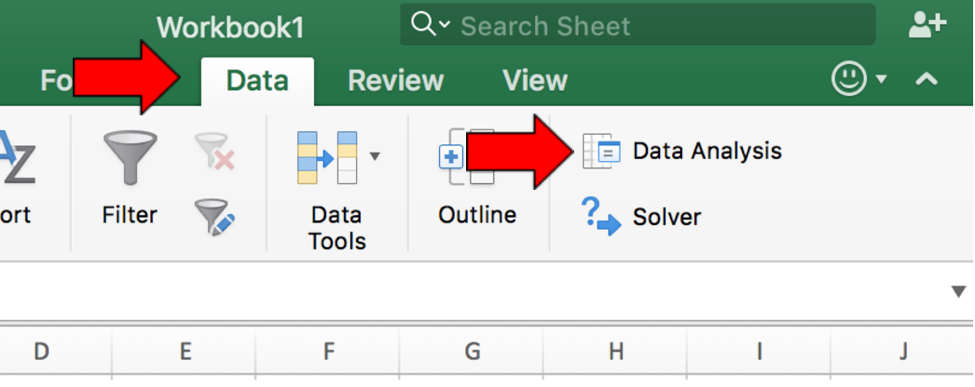
Task: Launch Data Analysis tool
Action: coord(682,151)
